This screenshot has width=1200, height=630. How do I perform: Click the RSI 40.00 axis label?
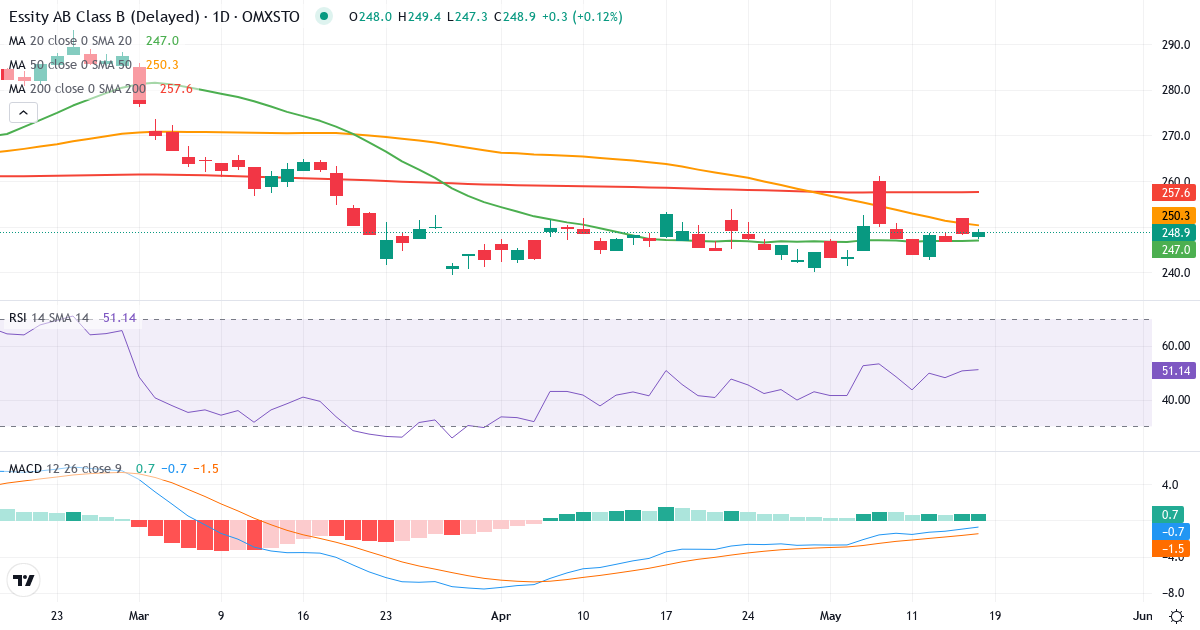click(1175, 399)
